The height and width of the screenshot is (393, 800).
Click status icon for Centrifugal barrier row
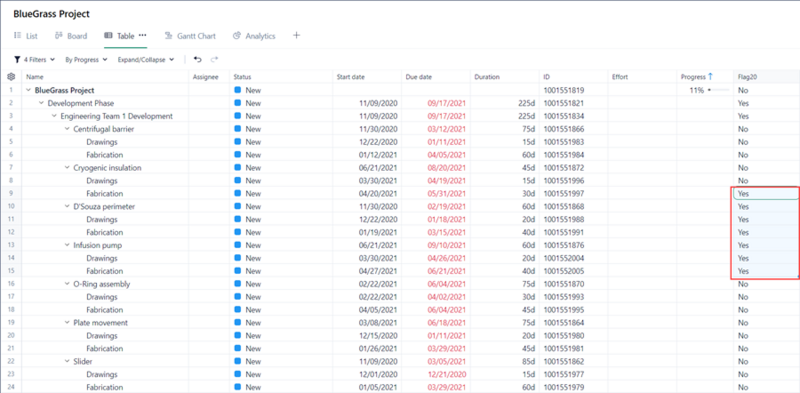[x=237, y=129]
